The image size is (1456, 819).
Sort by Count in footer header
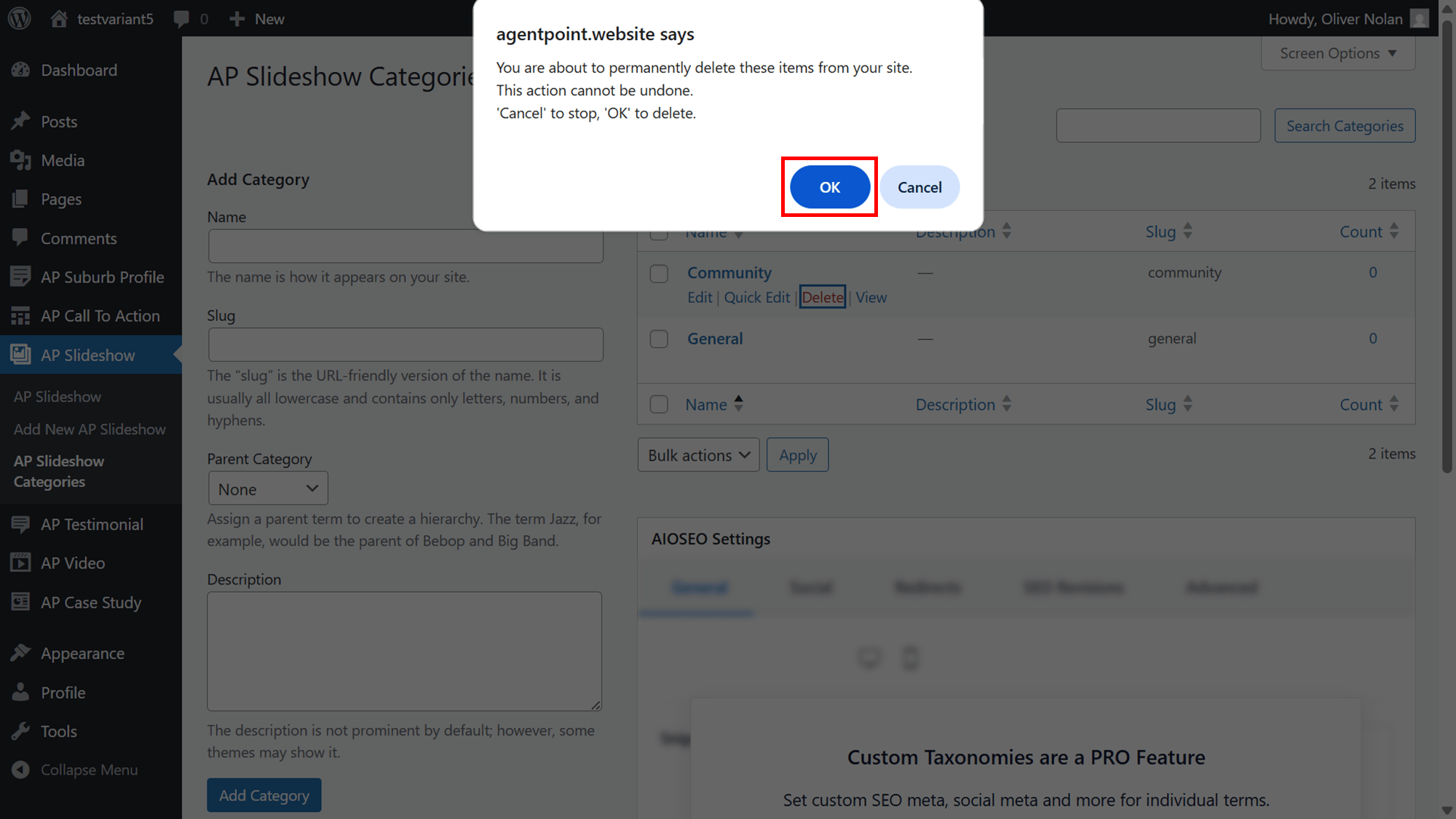click(1369, 405)
